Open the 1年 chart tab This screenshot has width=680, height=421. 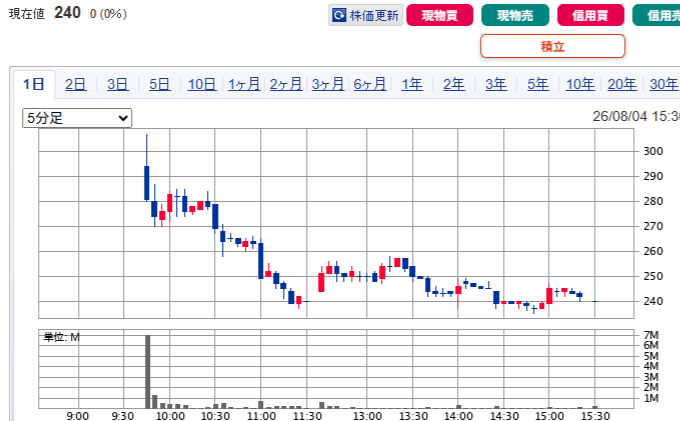[412, 84]
